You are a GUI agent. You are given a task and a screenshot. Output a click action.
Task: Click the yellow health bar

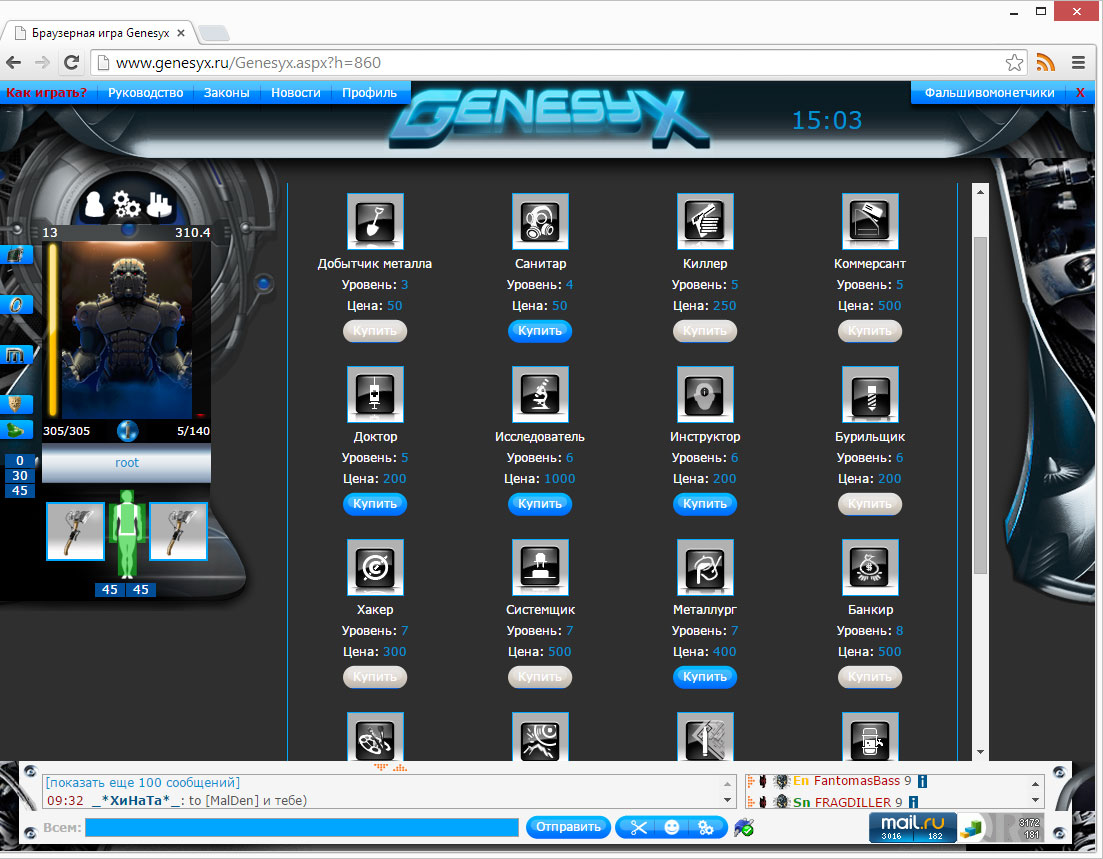53,330
